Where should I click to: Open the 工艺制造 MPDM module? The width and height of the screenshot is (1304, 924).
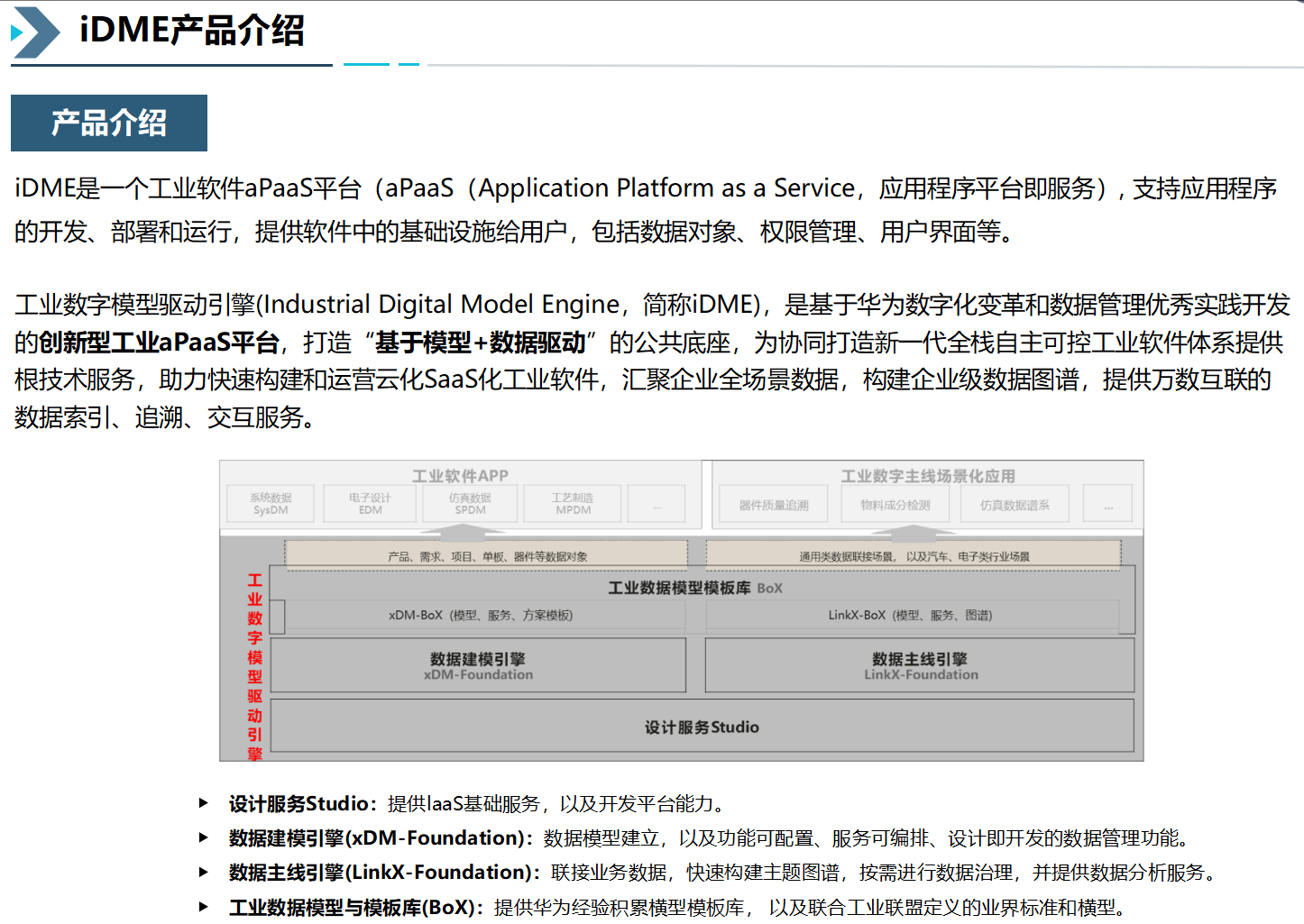click(572, 503)
